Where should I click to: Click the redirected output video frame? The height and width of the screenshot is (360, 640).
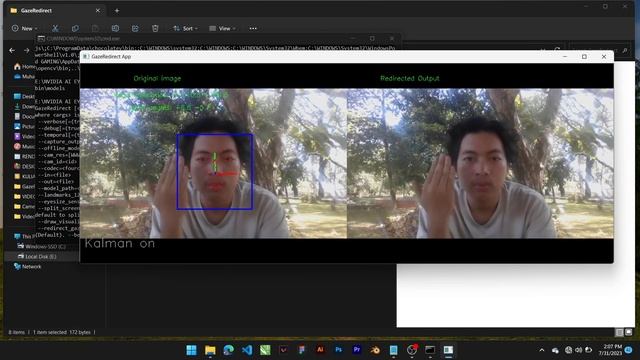click(480, 163)
